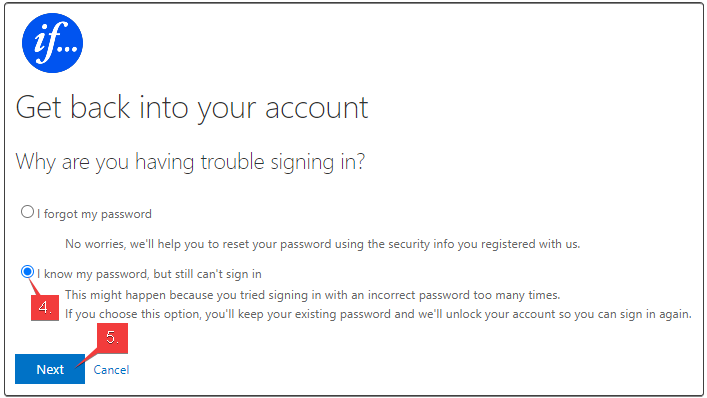
Task: Click the 'Get back into your account' heading
Action: click(192, 108)
